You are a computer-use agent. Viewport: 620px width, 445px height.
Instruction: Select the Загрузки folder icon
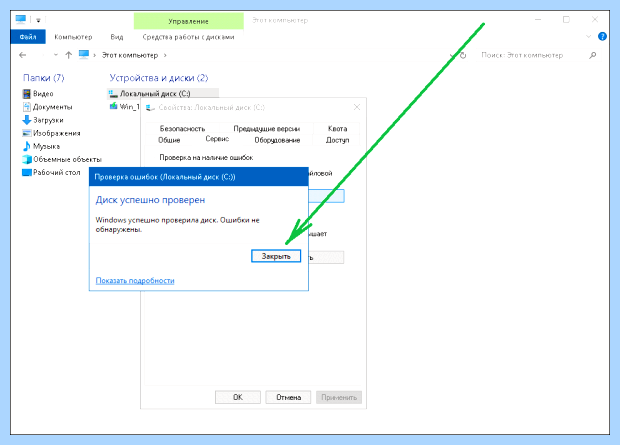coord(26,120)
